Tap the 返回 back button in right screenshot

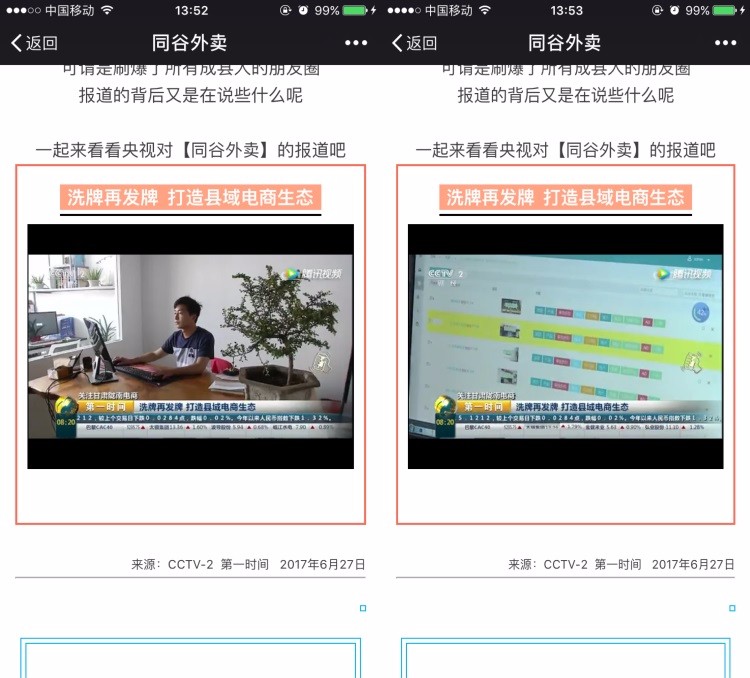point(414,43)
